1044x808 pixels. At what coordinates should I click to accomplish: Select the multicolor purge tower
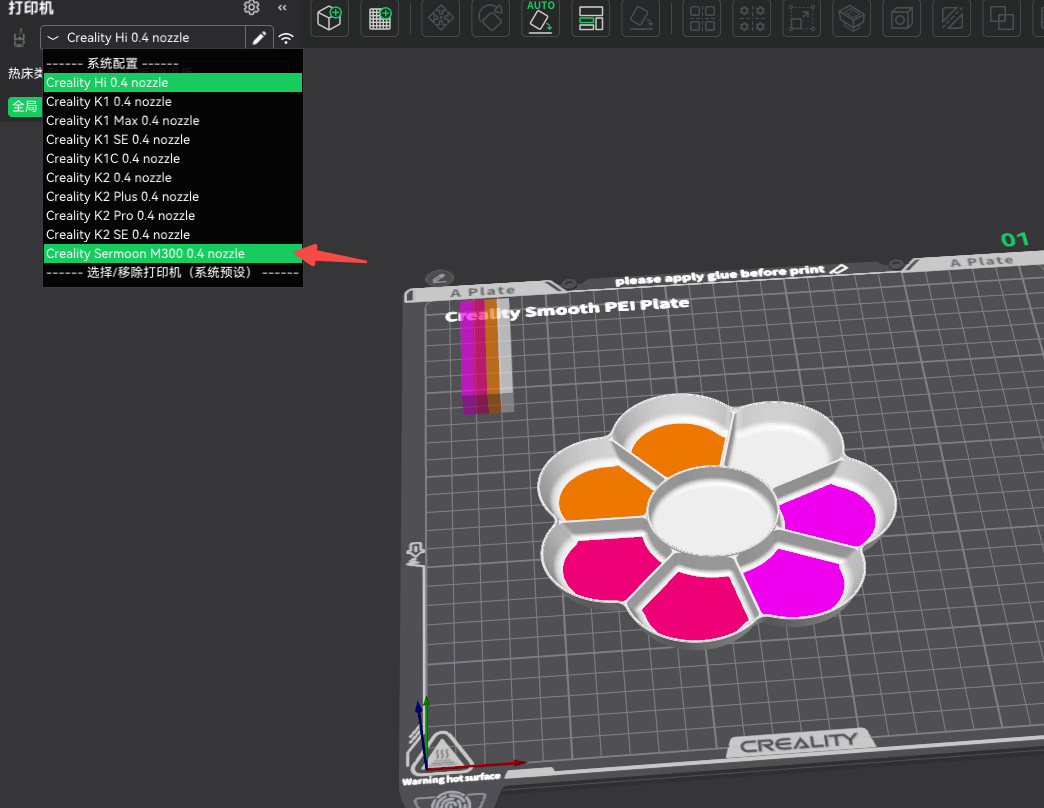pos(486,356)
